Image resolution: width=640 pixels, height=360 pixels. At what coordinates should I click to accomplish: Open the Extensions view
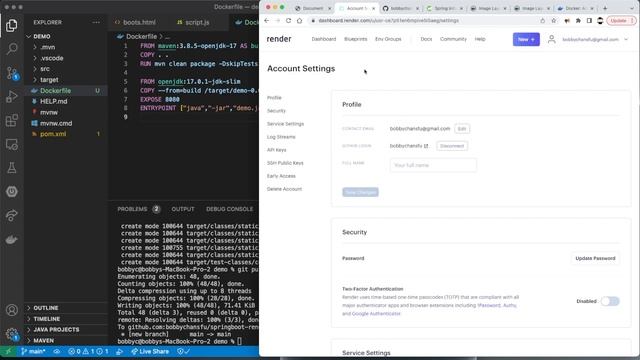pos(11,120)
